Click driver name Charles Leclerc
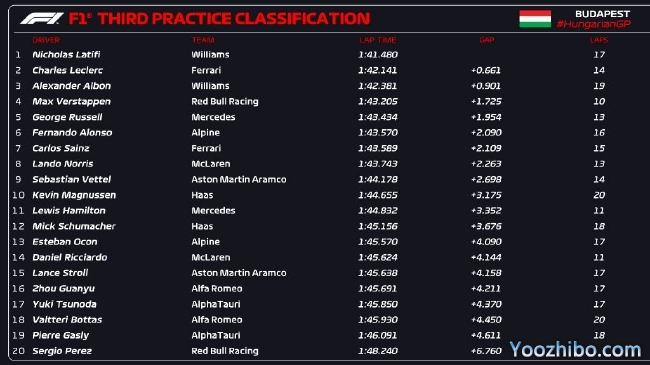This screenshot has width=650, height=365. 68,71
